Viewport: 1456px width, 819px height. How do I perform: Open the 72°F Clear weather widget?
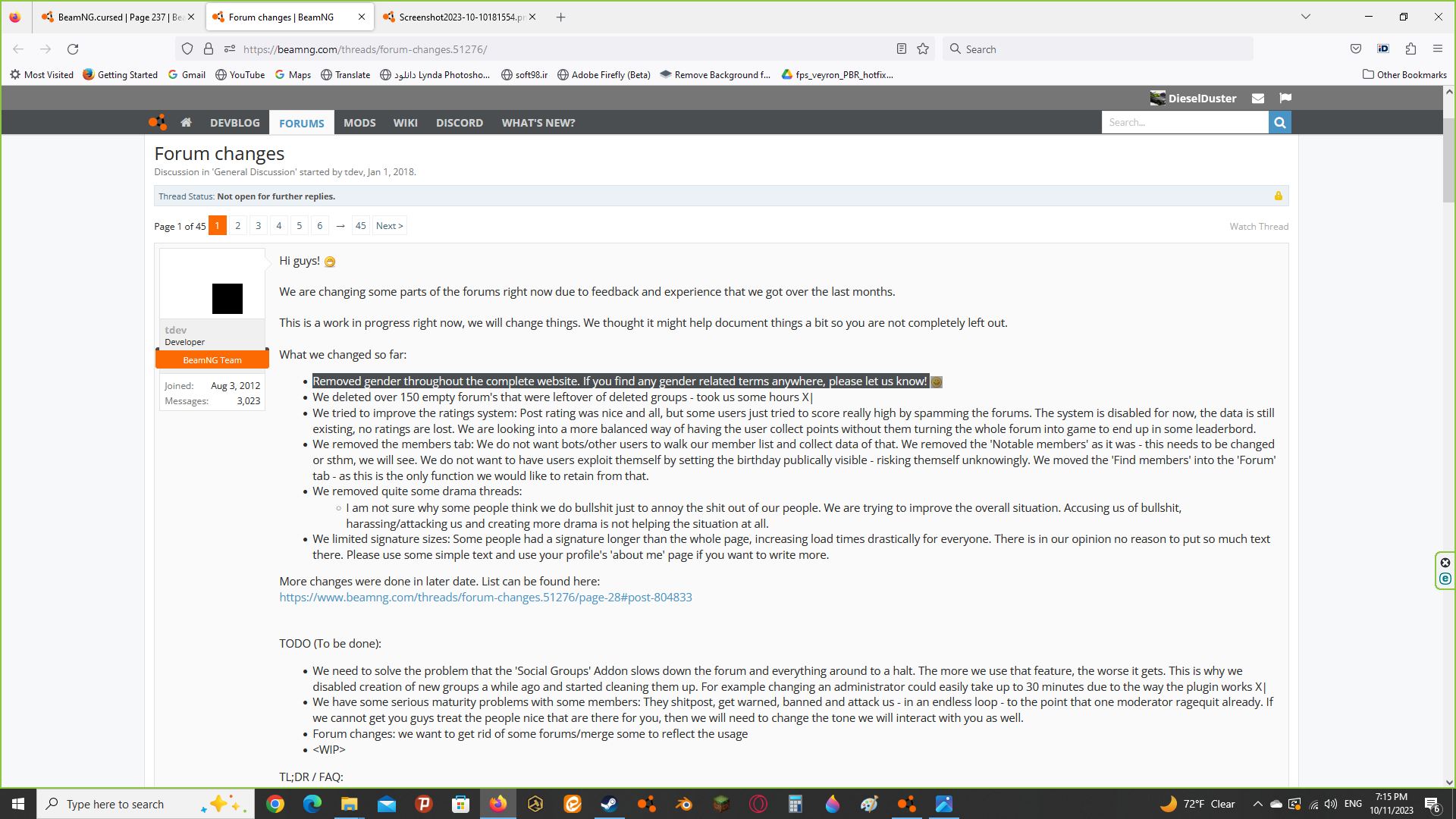[x=1198, y=804]
